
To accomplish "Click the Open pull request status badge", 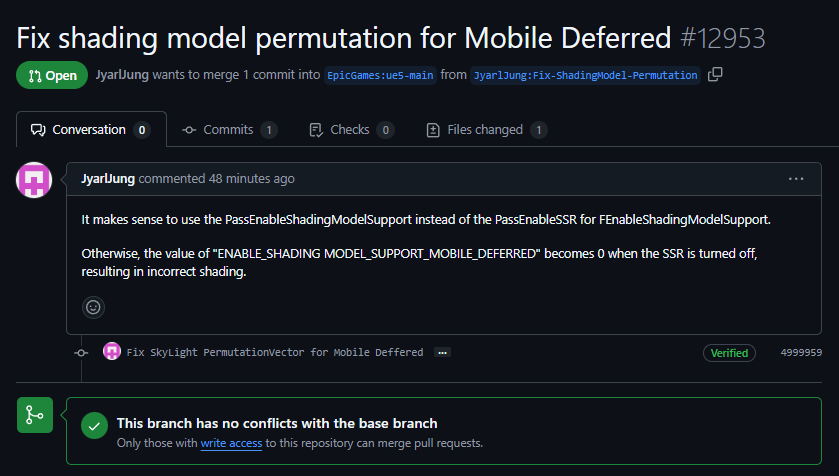I will 52,75.
